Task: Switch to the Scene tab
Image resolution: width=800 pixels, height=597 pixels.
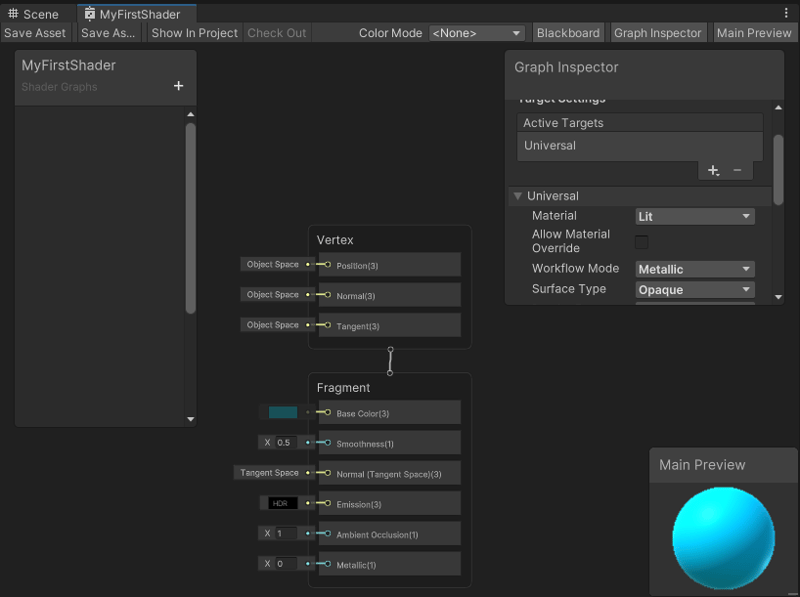Action: (34, 14)
